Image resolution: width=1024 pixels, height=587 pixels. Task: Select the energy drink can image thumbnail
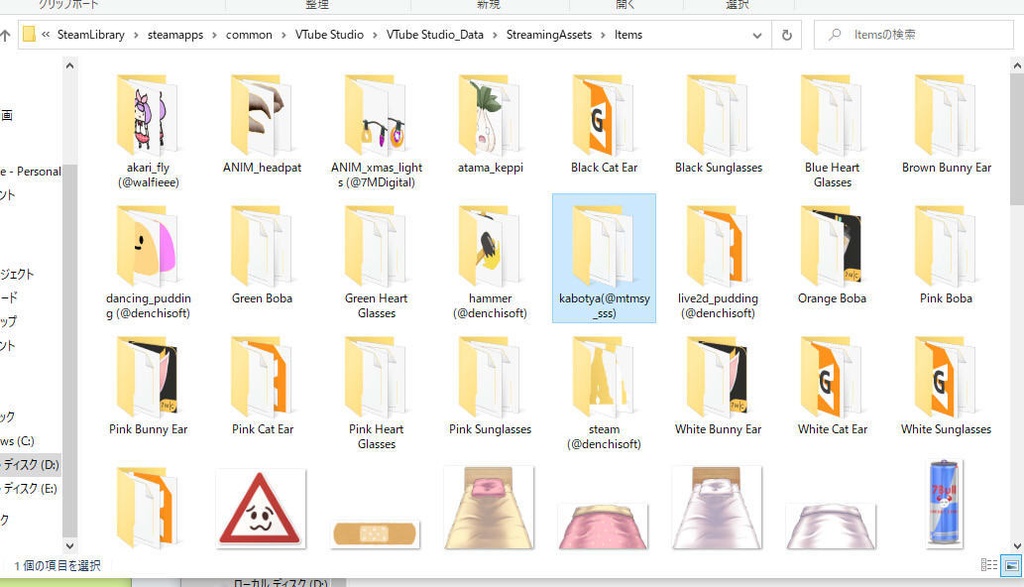click(944, 503)
